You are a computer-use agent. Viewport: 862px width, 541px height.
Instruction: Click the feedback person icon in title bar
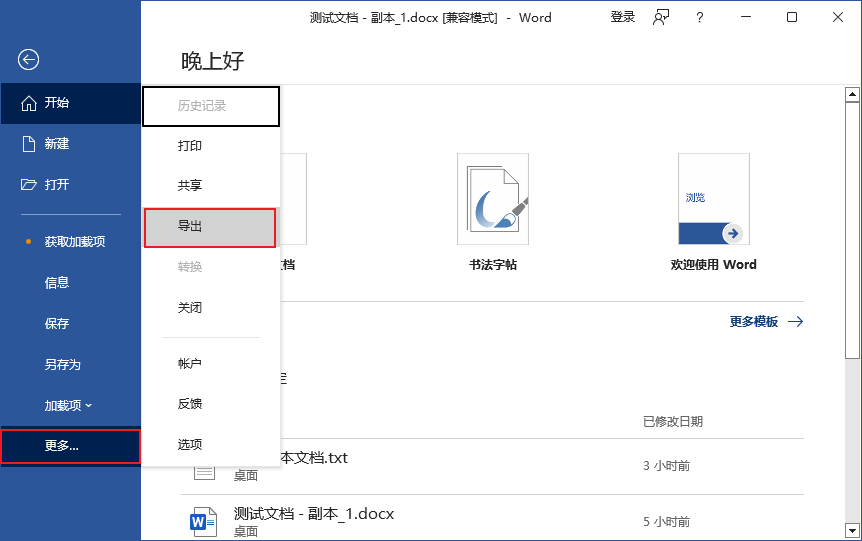pyautogui.click(x=661, y=18)
